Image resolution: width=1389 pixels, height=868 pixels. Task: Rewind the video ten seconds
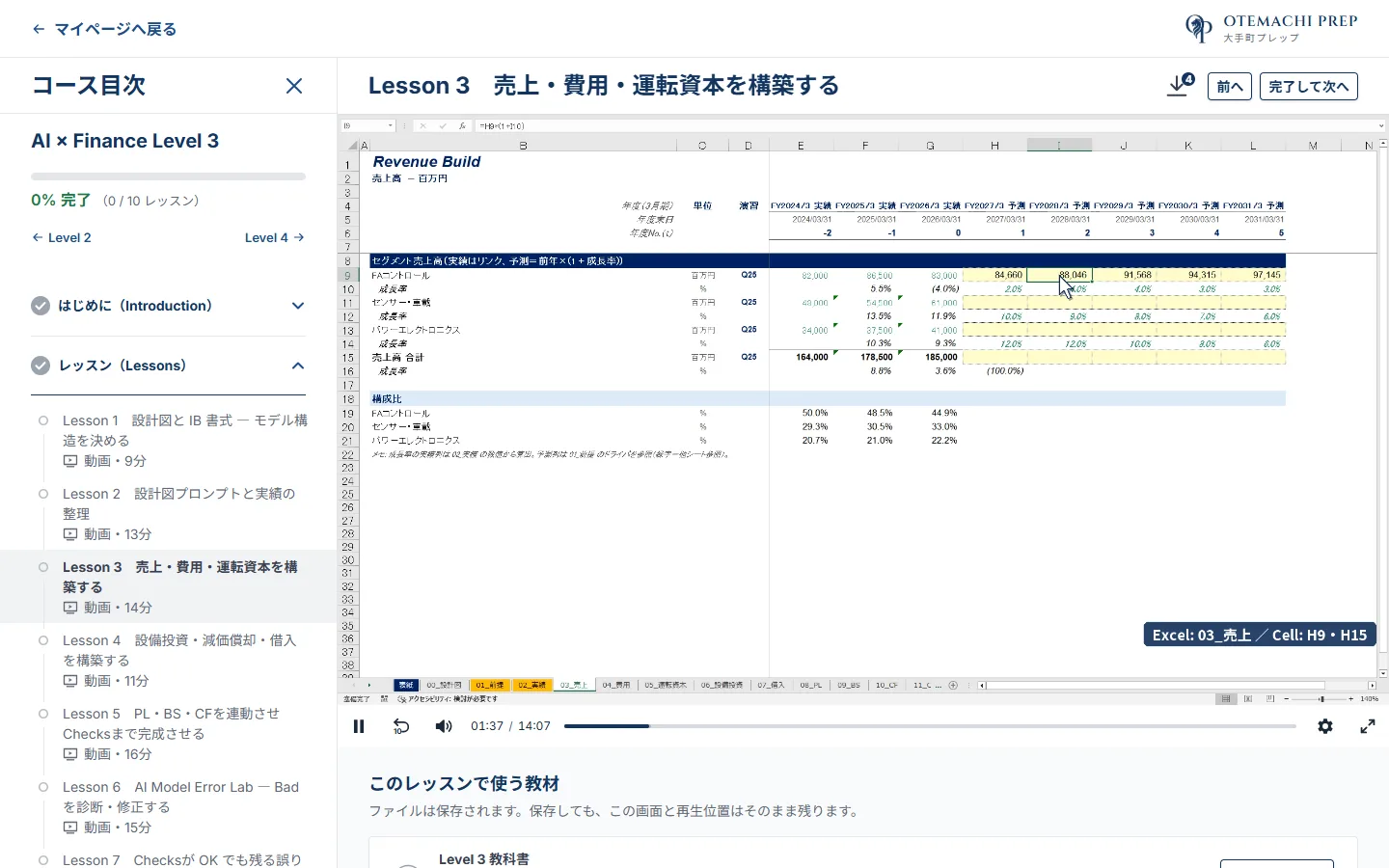coord(401,726)
